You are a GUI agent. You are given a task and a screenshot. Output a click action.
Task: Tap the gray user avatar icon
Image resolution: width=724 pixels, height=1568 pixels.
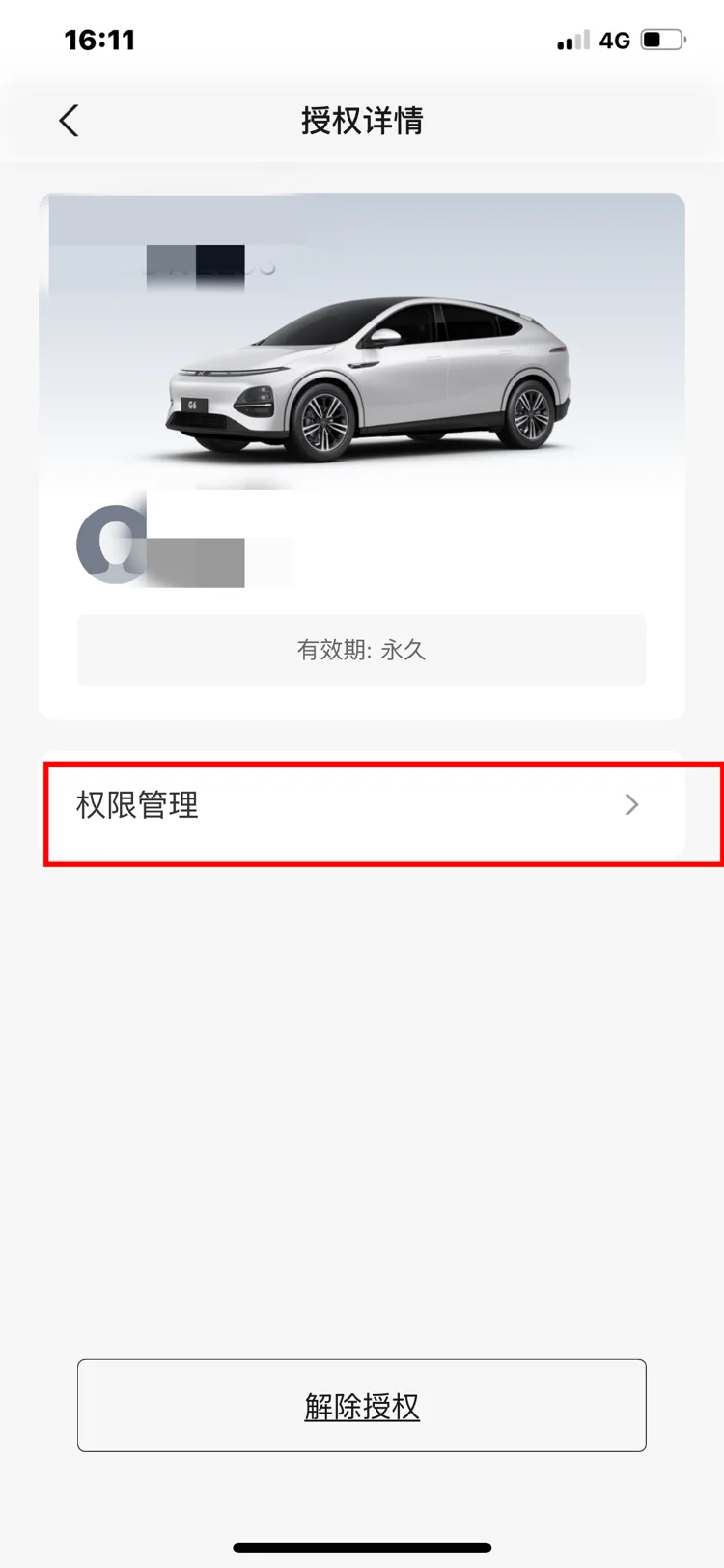[112, 545]
